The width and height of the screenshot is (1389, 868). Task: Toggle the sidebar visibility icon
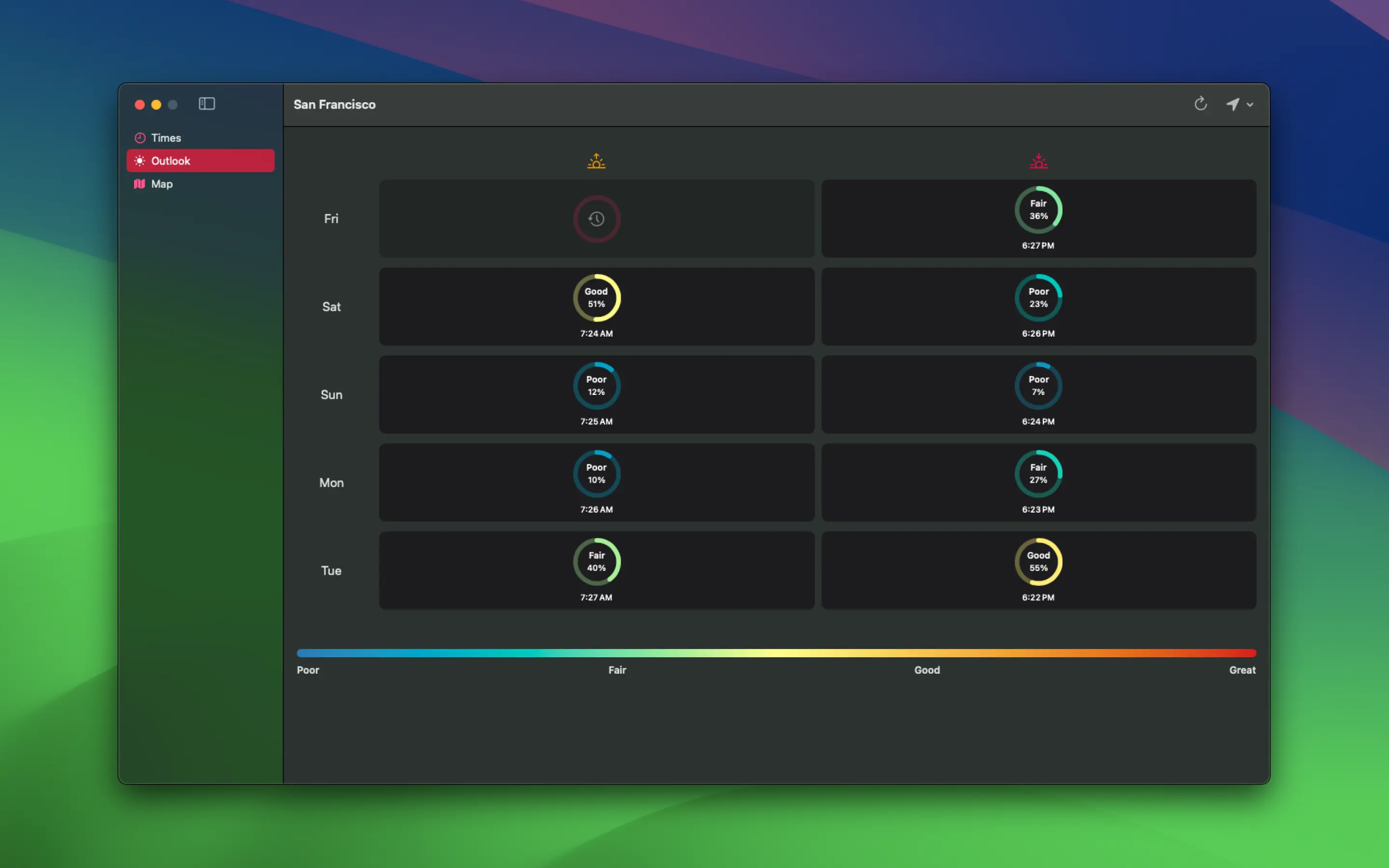206,104
